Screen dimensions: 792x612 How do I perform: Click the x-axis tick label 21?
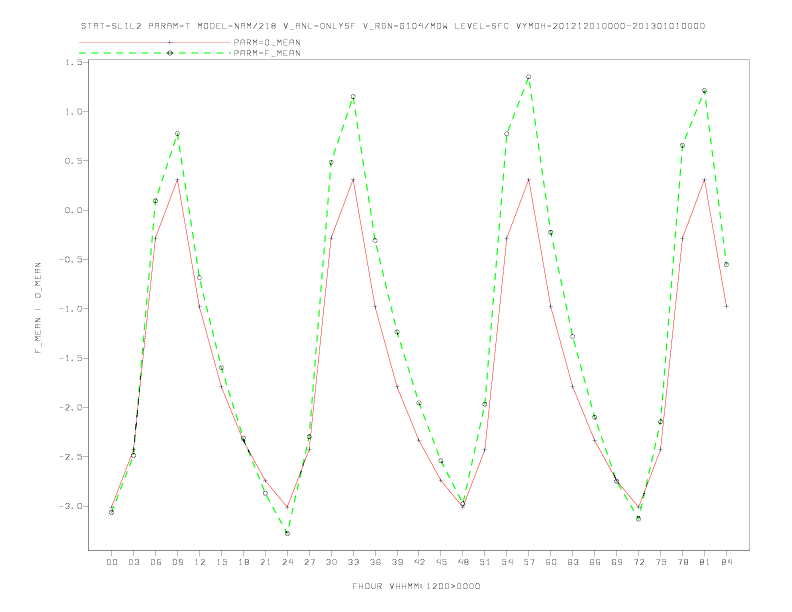(x=265, y=562)
